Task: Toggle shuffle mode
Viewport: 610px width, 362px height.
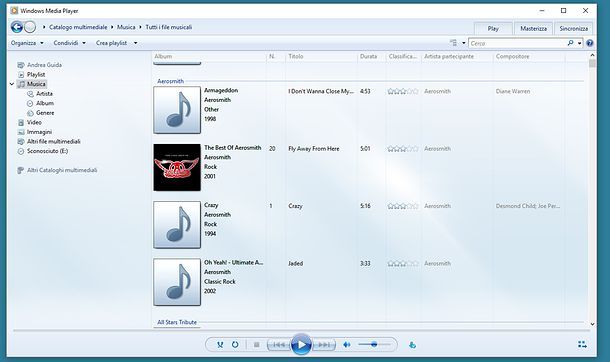Action: [x=220, y=345]
